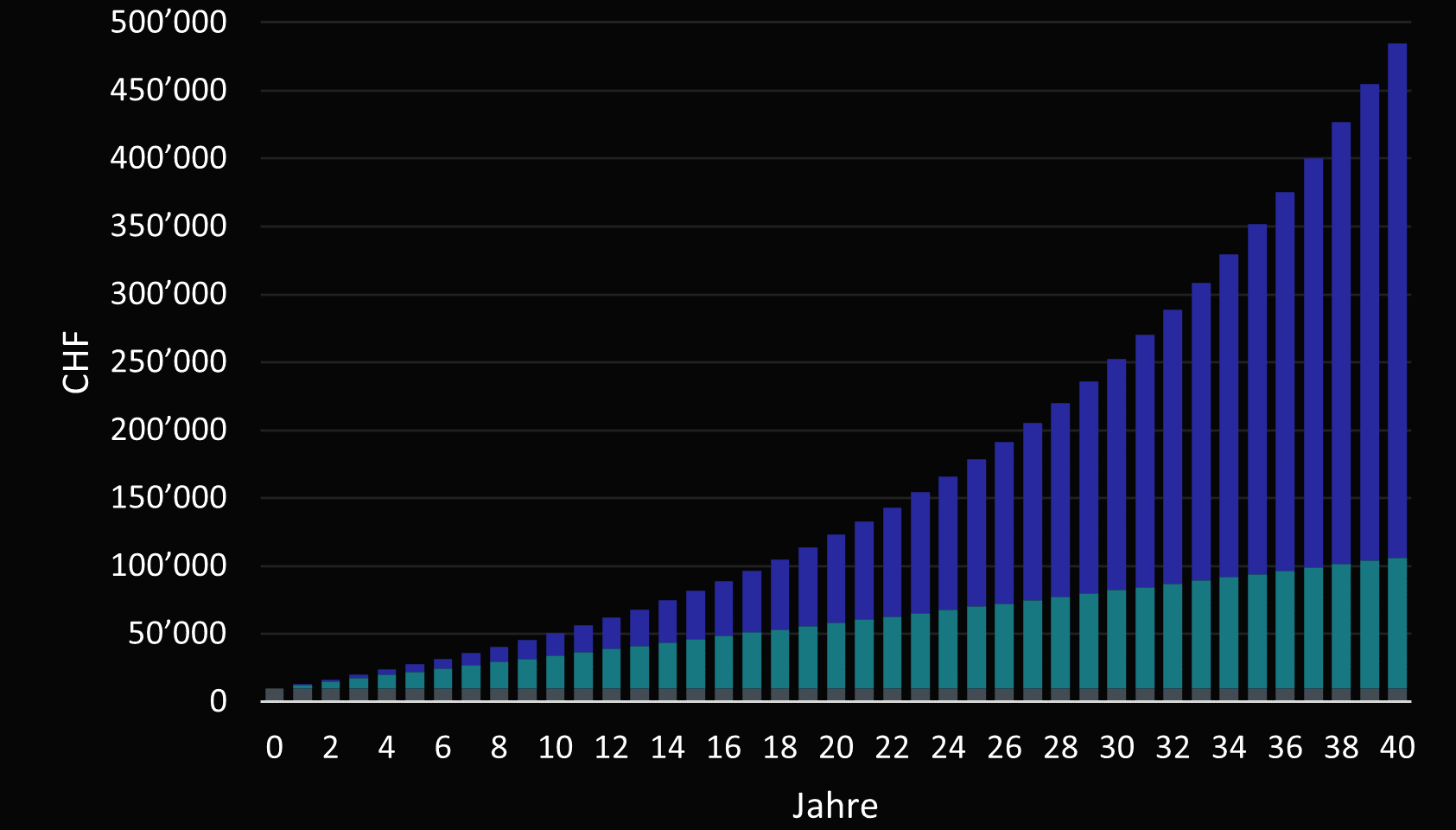Screen dimensions: 1456x830
Task: Click the x-axis label 10
Action: coord(555,748)
